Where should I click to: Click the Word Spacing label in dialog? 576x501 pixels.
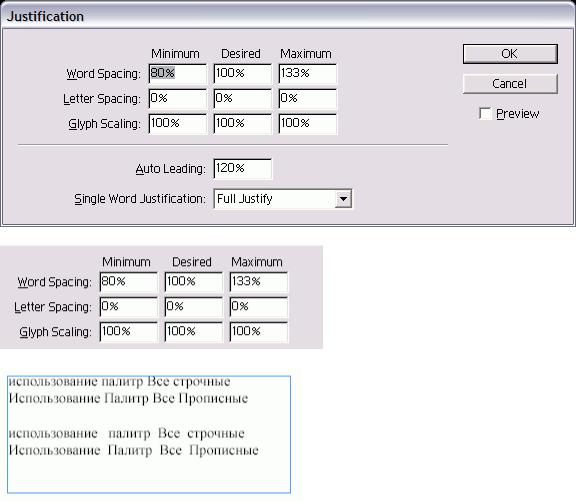(x=104, y=74)
